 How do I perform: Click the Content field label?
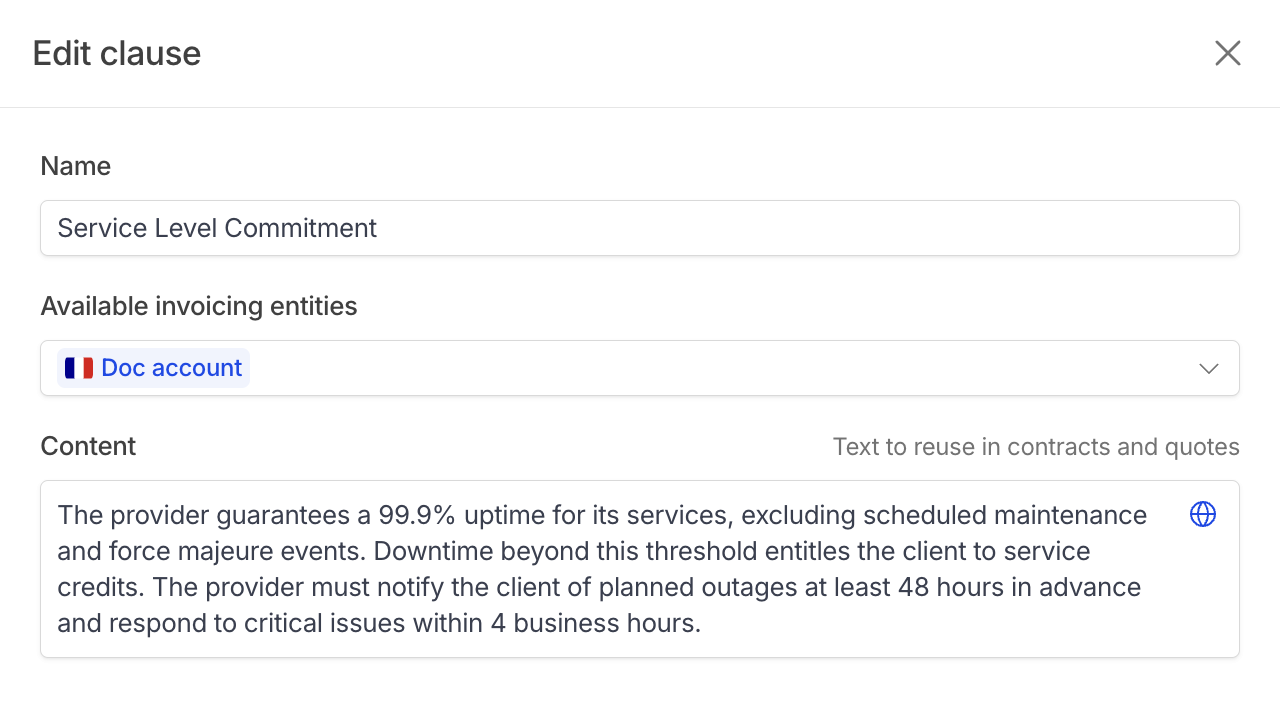(x=88, y=446)
